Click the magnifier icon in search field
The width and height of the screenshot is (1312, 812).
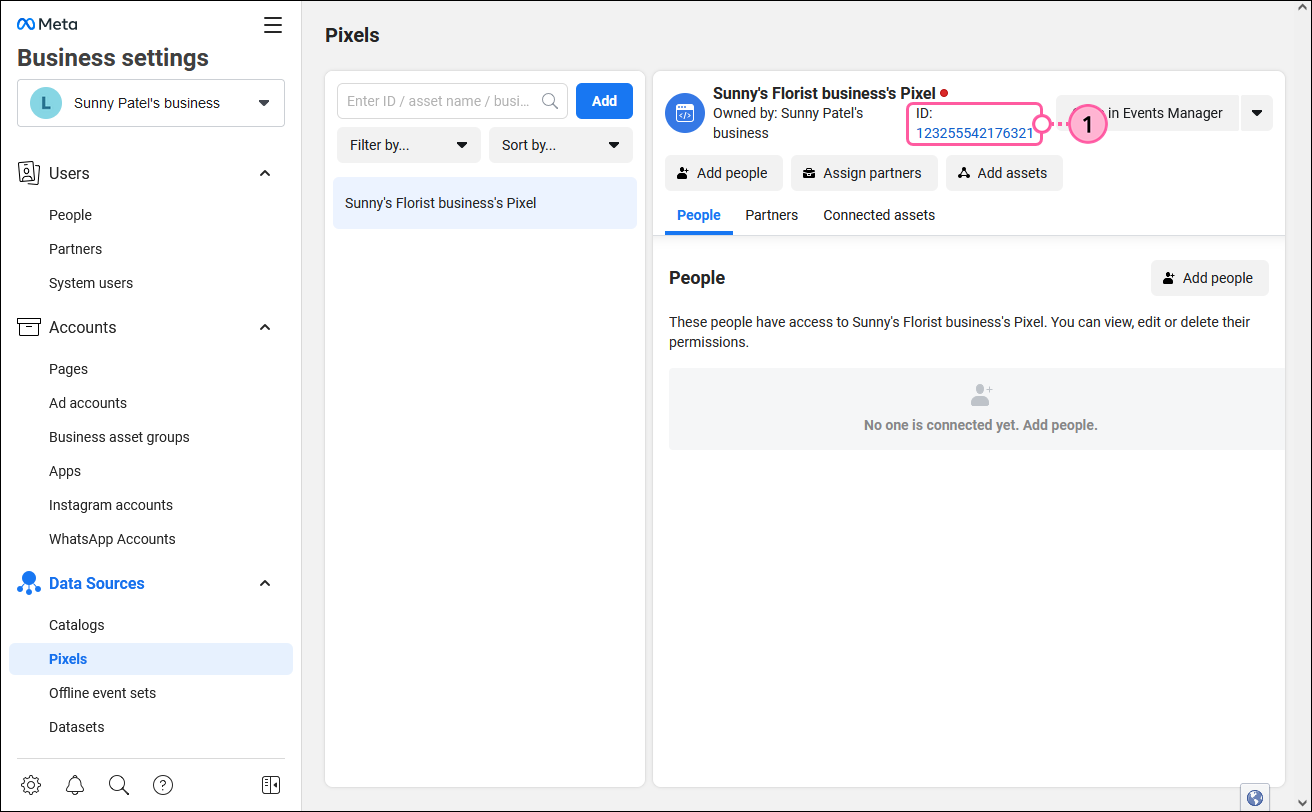pyautogui.click(x=550, y=101)
